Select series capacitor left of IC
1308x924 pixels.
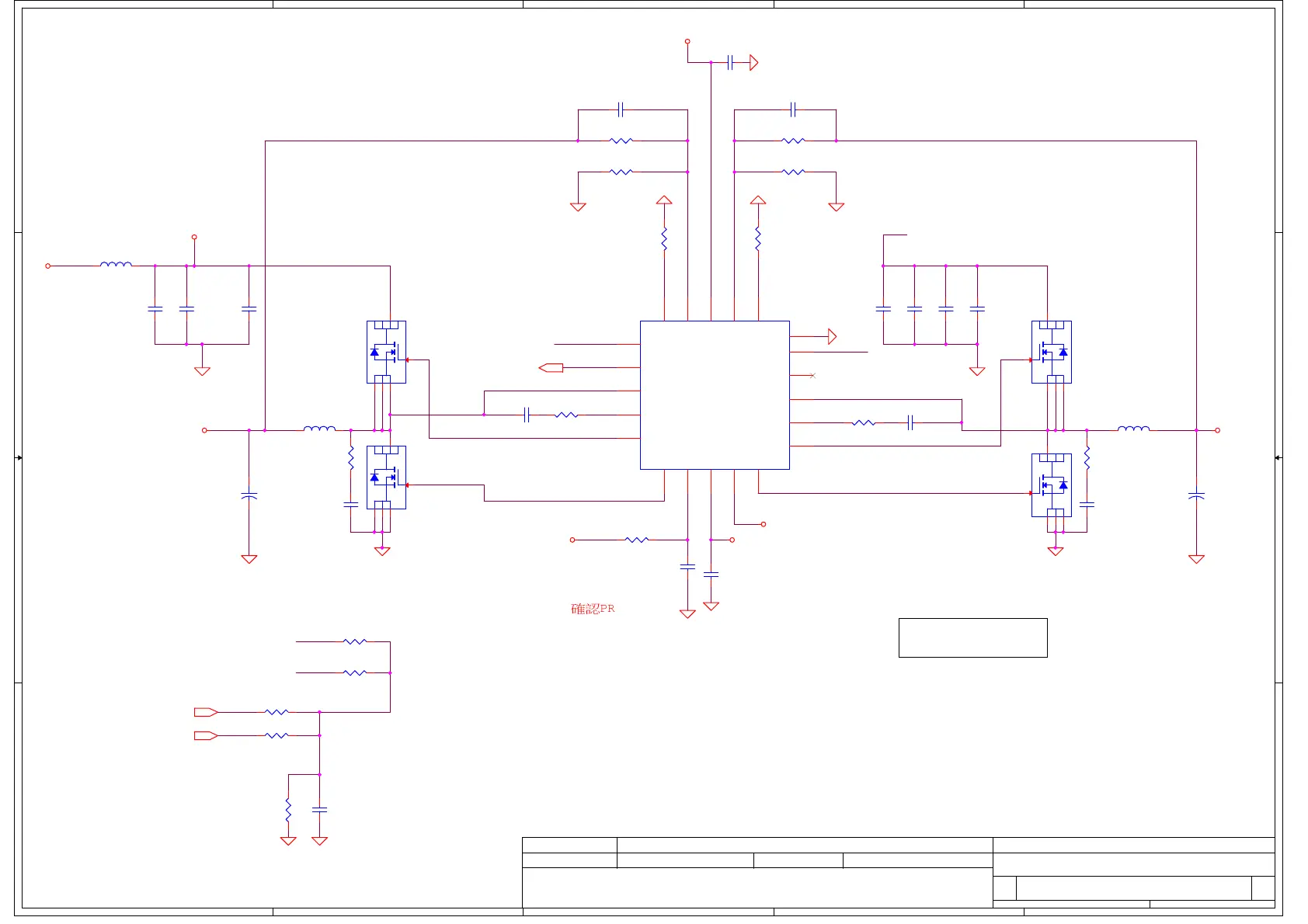coord(527,415)
